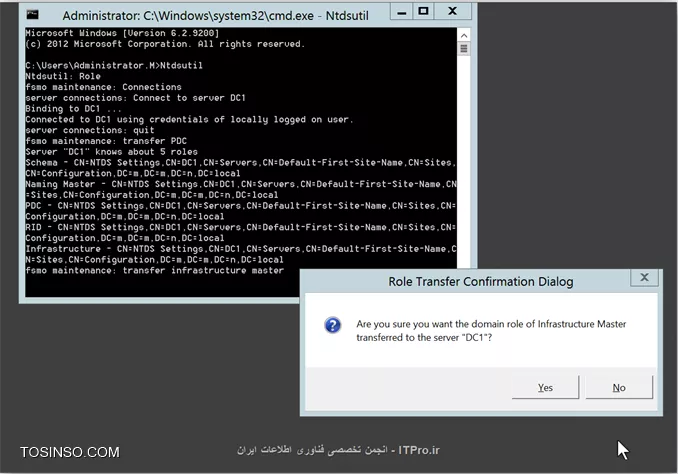The width and height of the screenshot is (678, 474).
Task: Click line 'fsmo maintenance: transfer infrastructure master'
Action: pos(154,271)
